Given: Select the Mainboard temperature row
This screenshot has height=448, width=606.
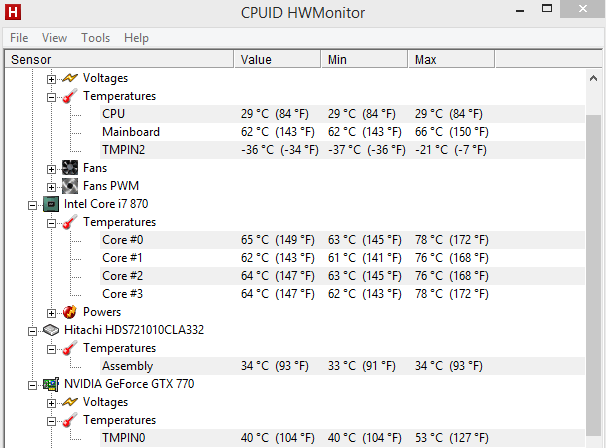Looking at the screenshot, I should (342, 132).
